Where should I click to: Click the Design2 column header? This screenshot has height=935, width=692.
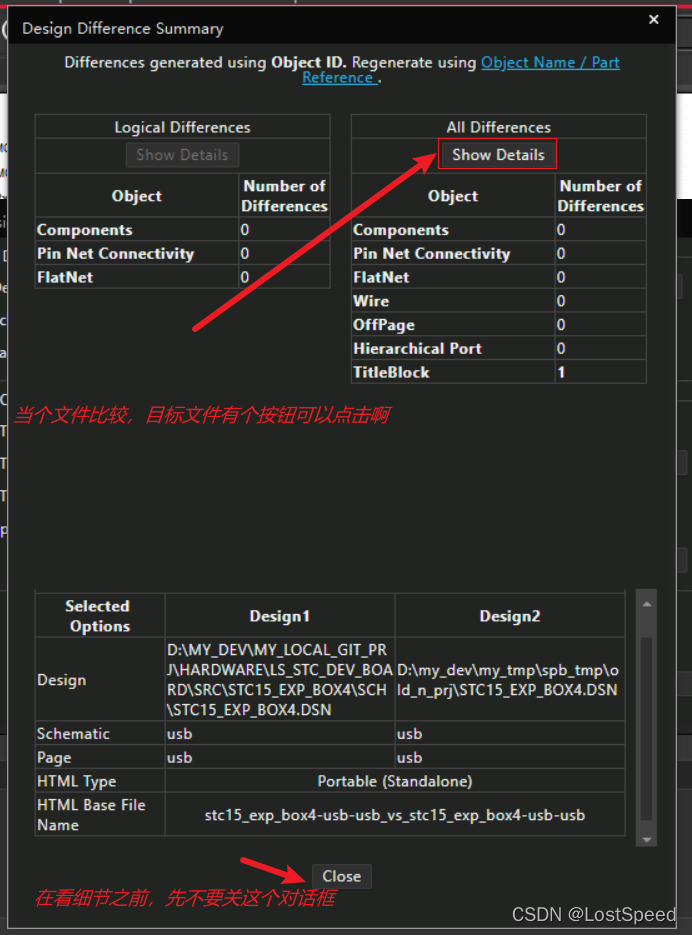coord(510,616)
